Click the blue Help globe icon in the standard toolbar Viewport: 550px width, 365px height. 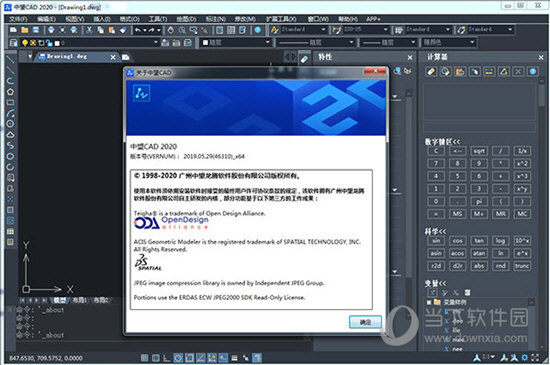[x=258, y=30]
